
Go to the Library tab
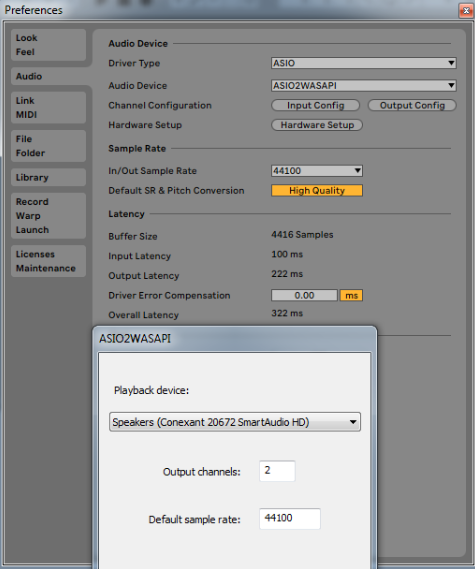click(x=48, y=177)
